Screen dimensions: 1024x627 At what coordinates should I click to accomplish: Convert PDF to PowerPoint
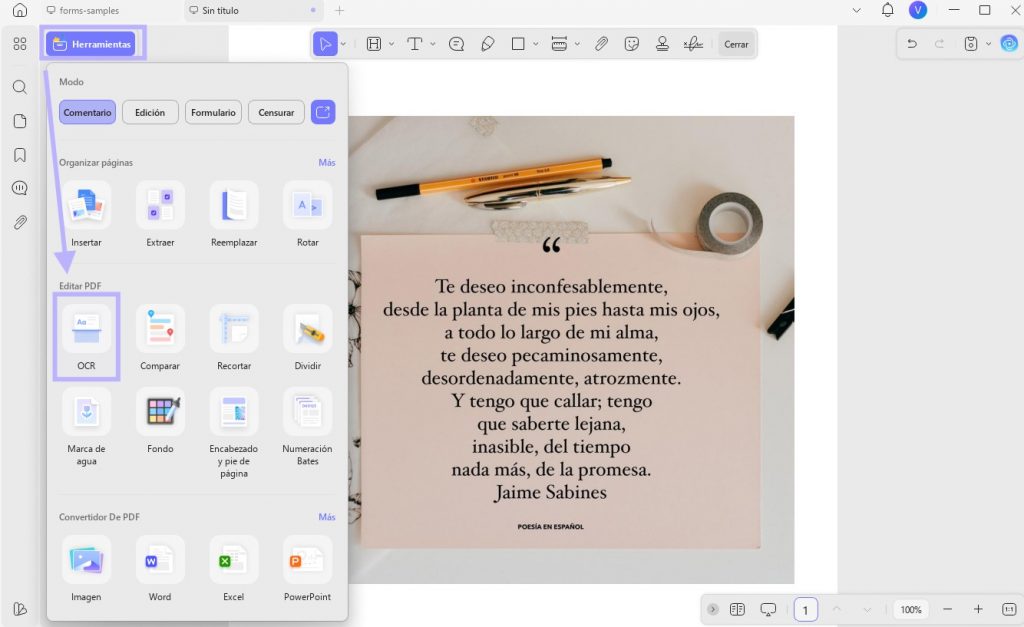coord(308,568)
